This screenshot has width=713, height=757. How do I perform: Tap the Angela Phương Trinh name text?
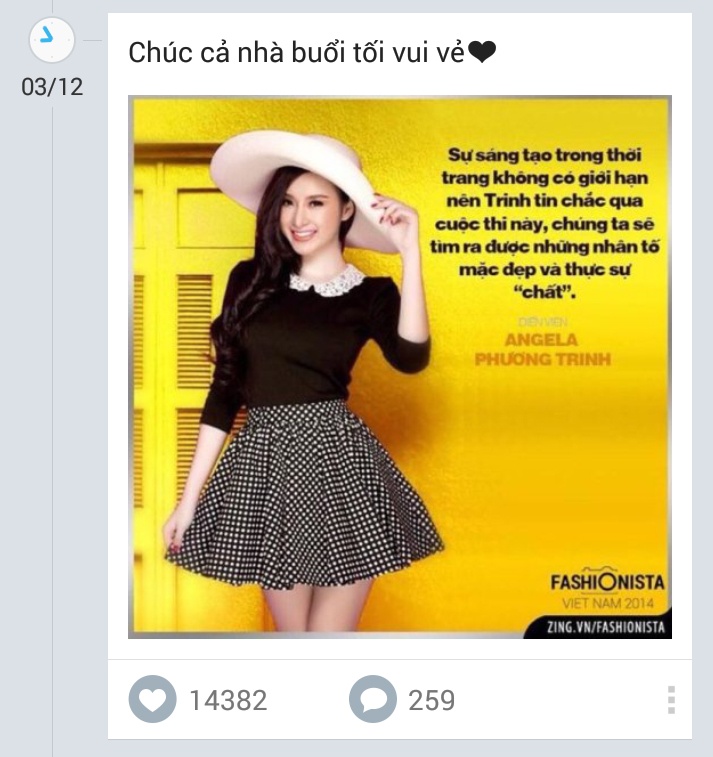pos(542,350)
